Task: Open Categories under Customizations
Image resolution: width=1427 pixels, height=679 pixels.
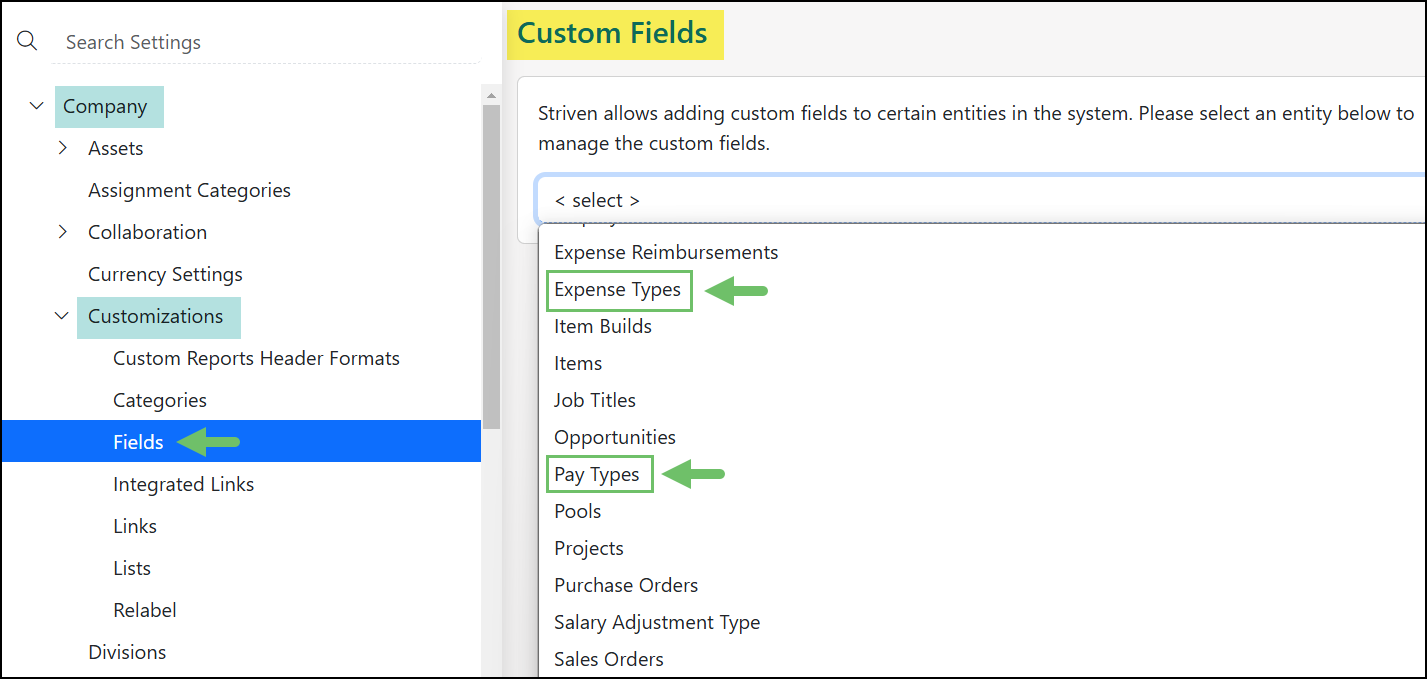Action: (160, 400)
